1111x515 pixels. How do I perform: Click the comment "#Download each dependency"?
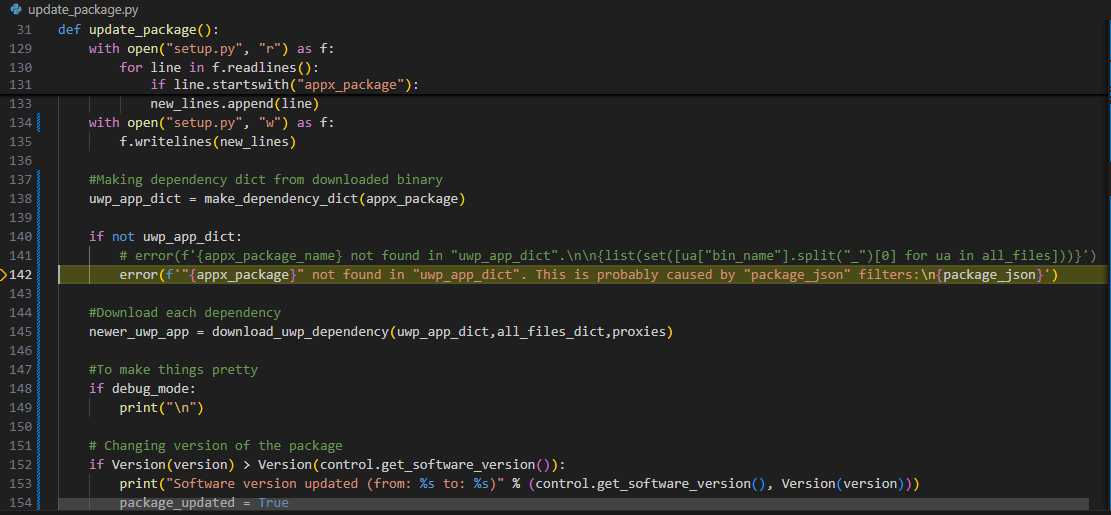click(x=184, y=312)
